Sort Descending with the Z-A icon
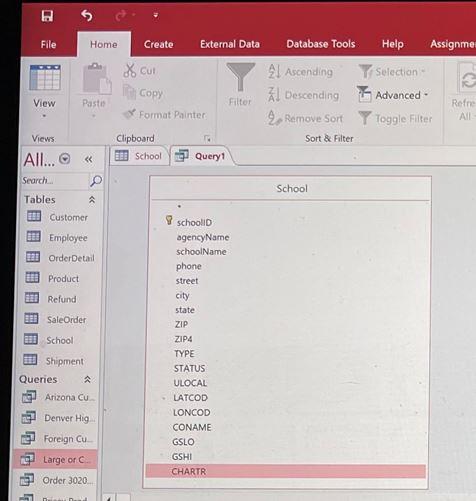This screenshot has height=501, width=476. pyautogui.click(x=274, y=95)
